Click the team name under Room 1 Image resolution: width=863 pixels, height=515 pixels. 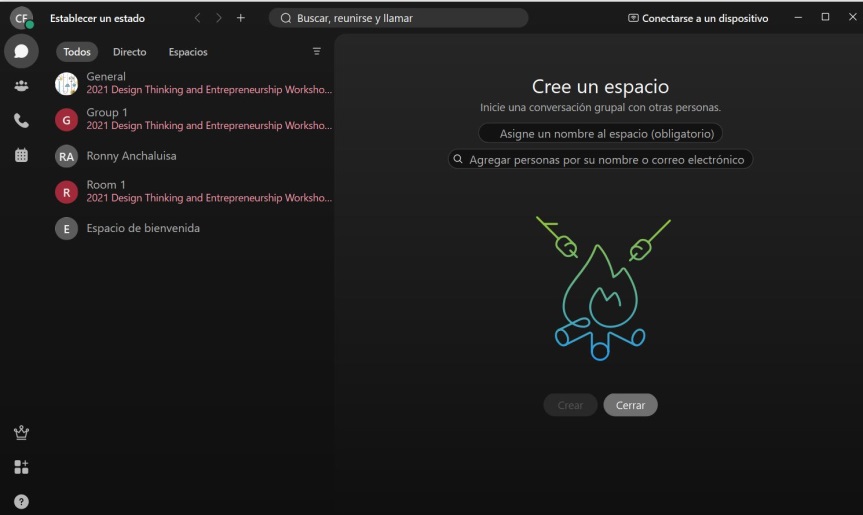coord(209,198)
